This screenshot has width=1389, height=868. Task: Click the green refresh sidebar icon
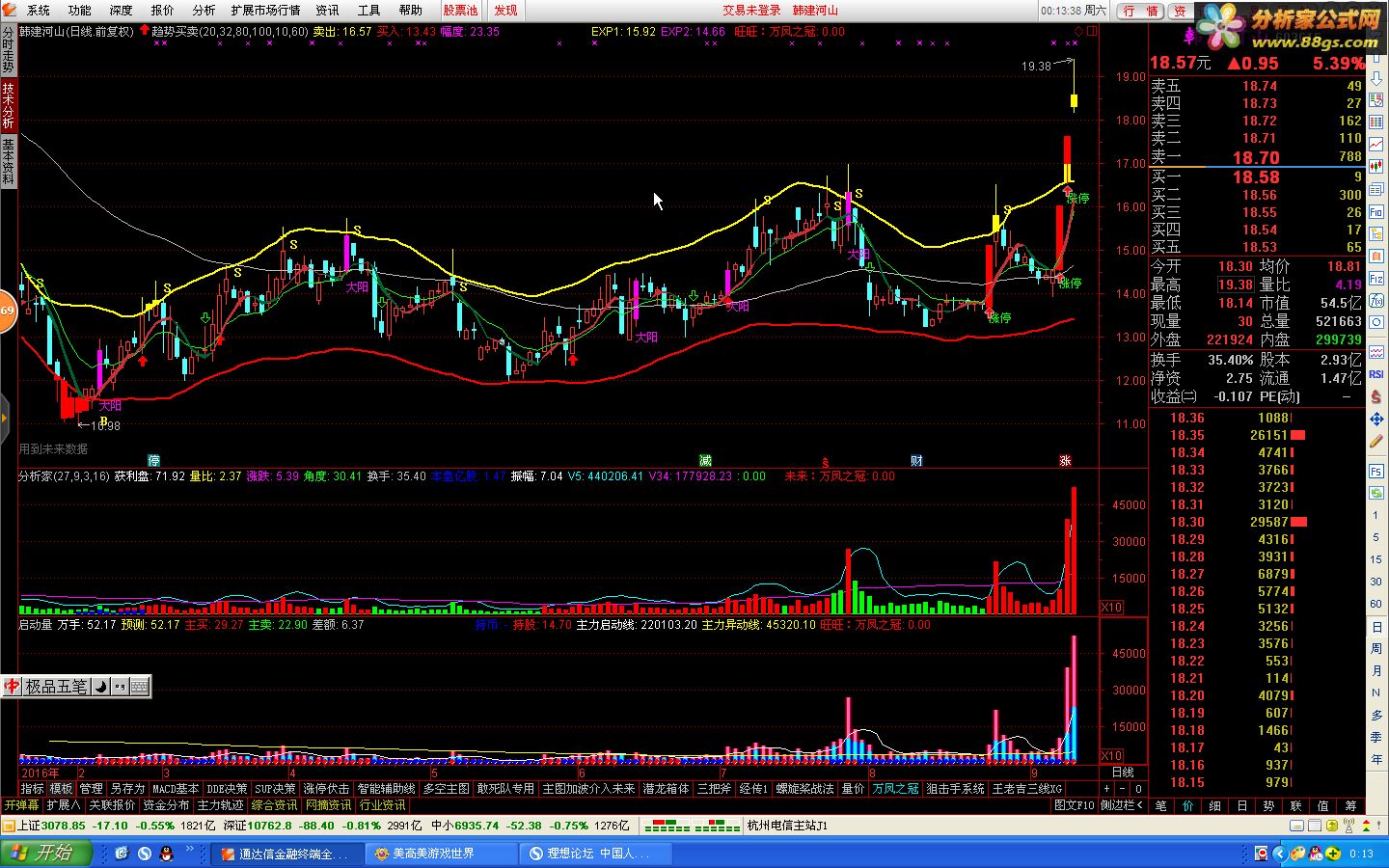[1376, 493]
